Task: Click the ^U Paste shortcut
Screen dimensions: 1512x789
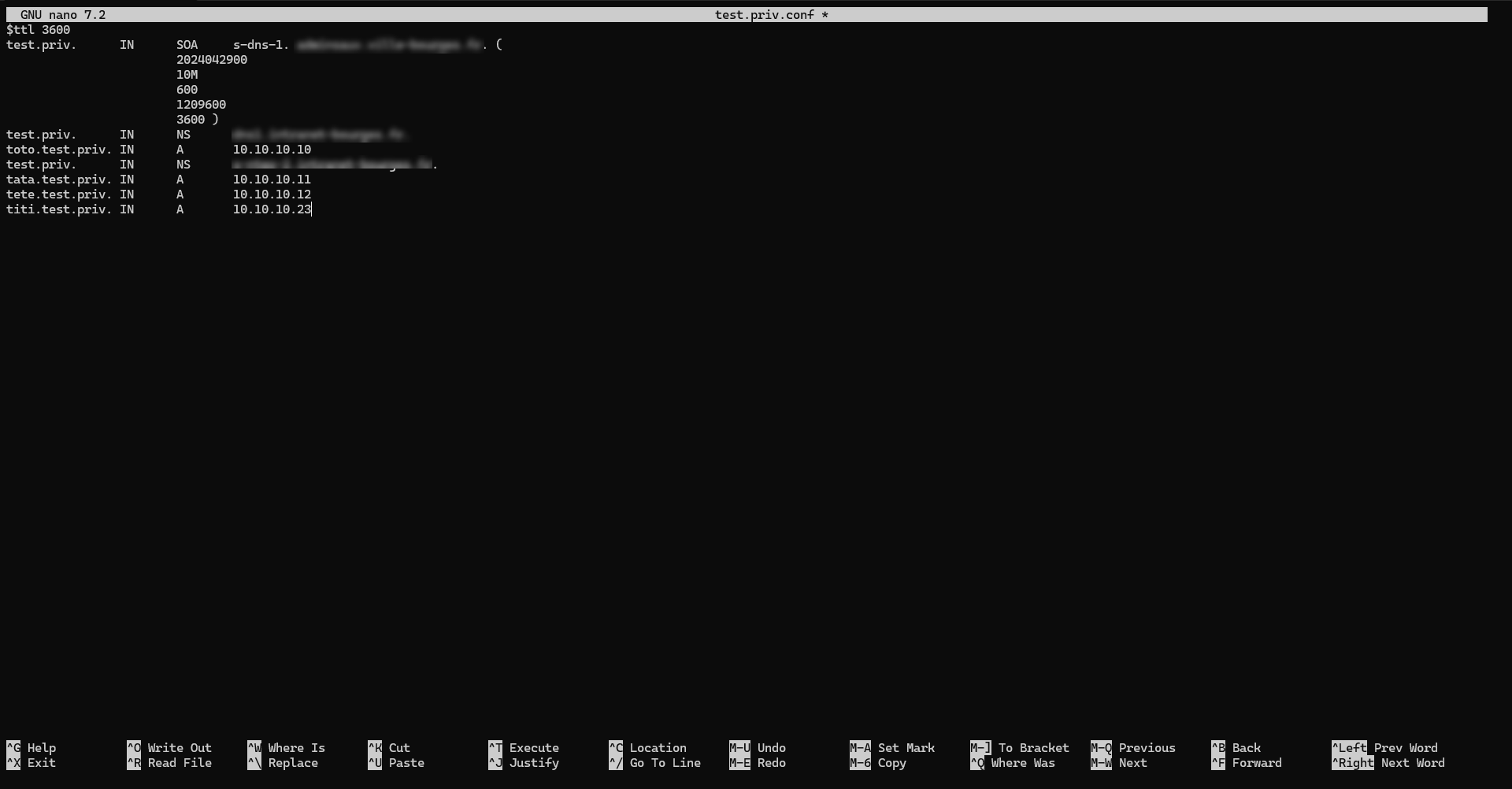Action: 396,763
